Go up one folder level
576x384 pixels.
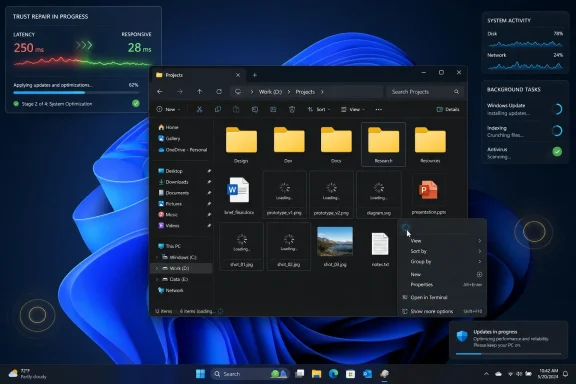tap(199, 92)
